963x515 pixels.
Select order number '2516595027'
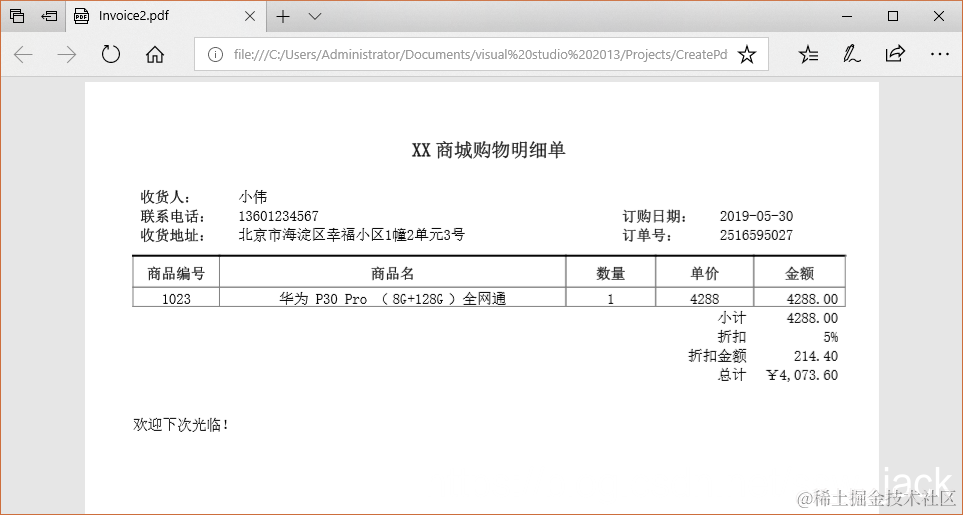[x=756, y=235]
